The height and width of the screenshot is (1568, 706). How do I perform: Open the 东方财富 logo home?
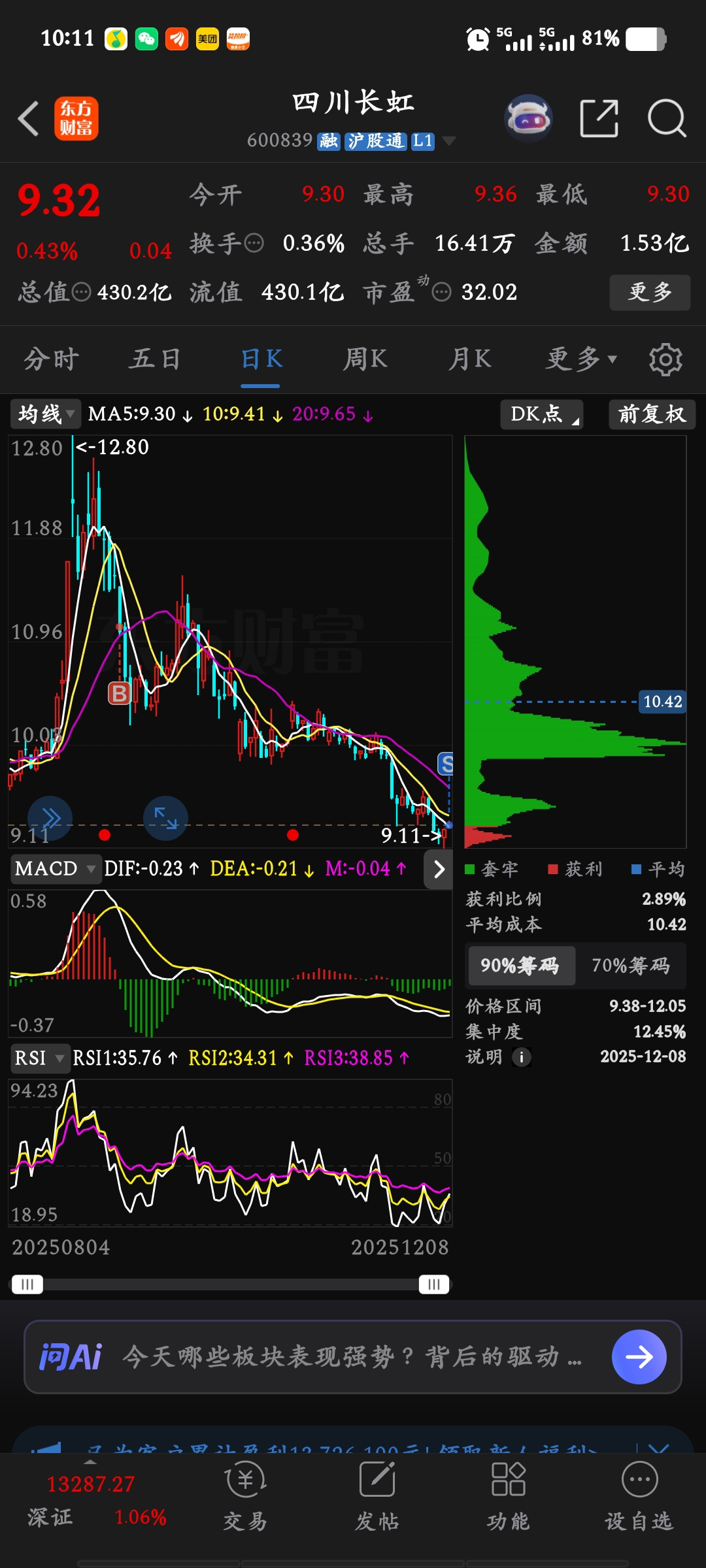[x=76, y=118]
